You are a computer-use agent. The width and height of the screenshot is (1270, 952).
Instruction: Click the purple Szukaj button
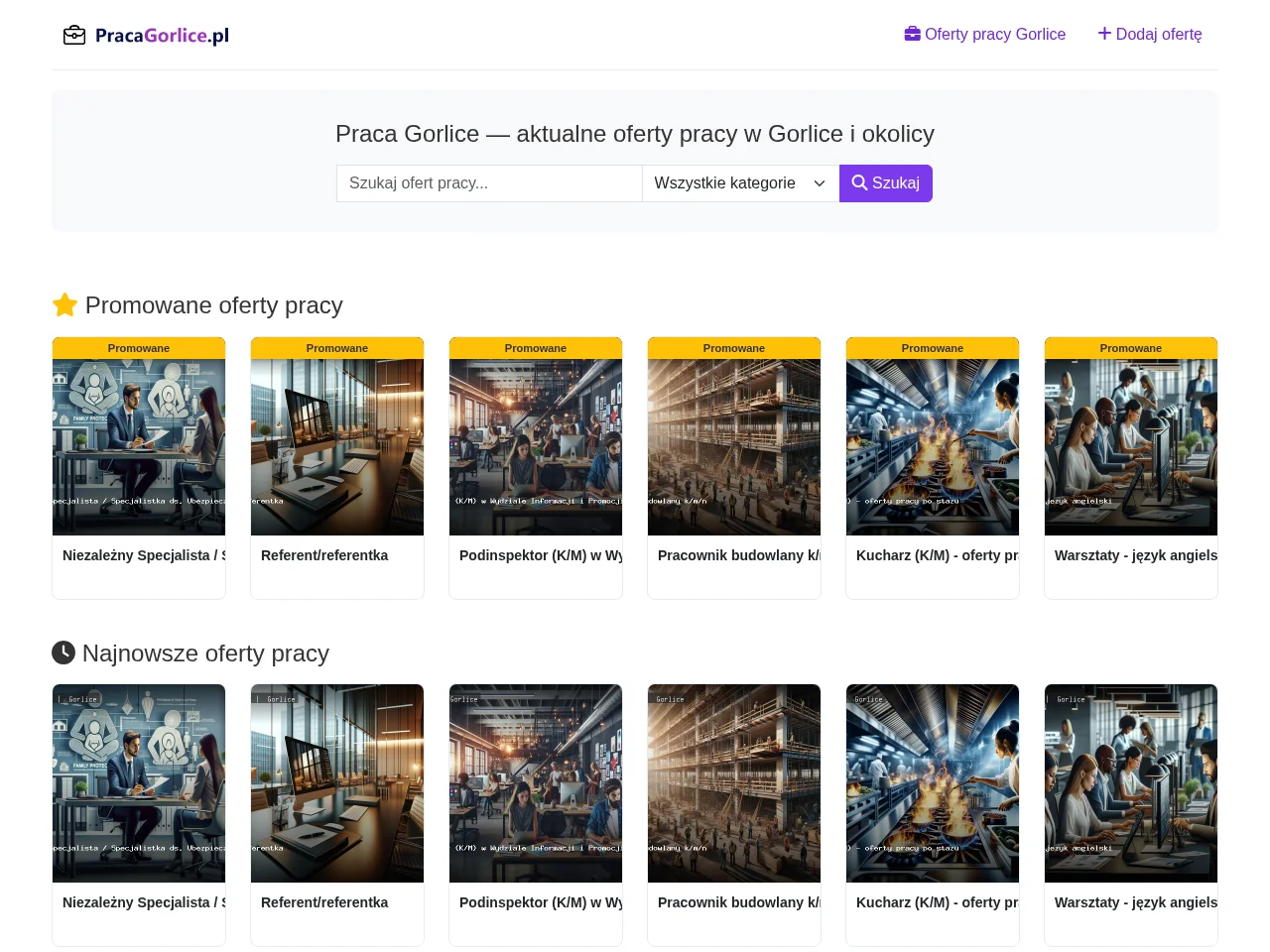[886, 183]
